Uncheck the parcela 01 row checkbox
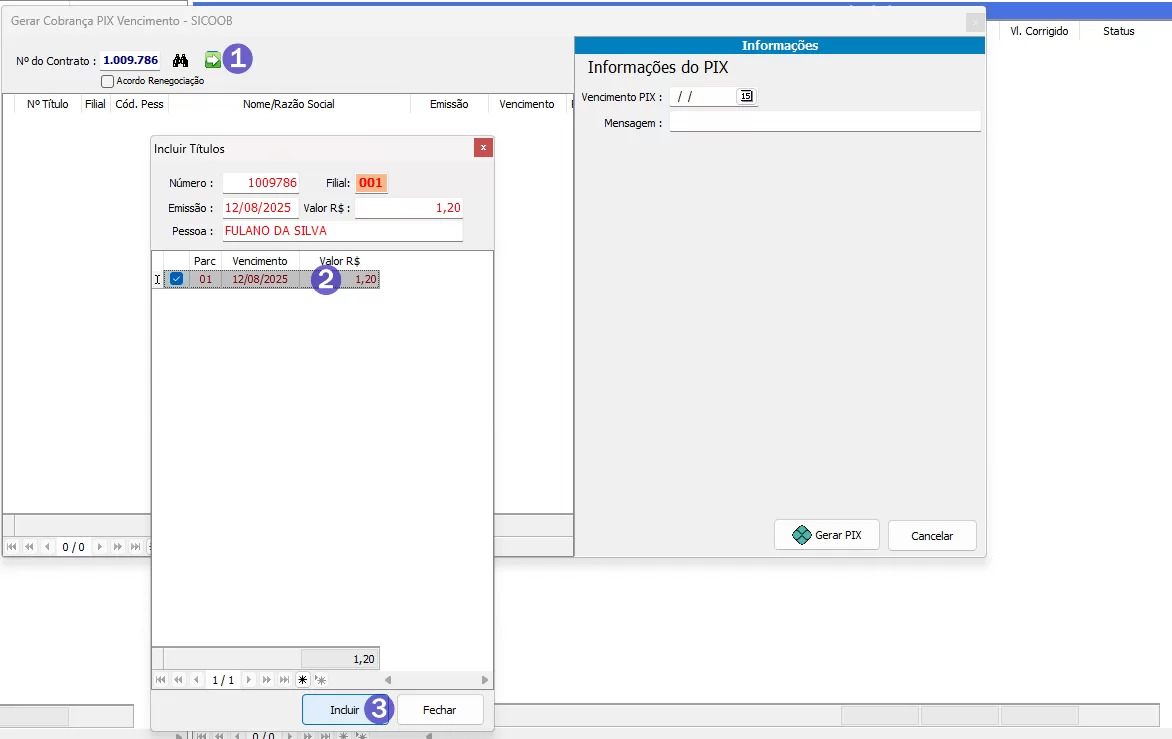This screenshot has height=739, width=1172. 177,280
